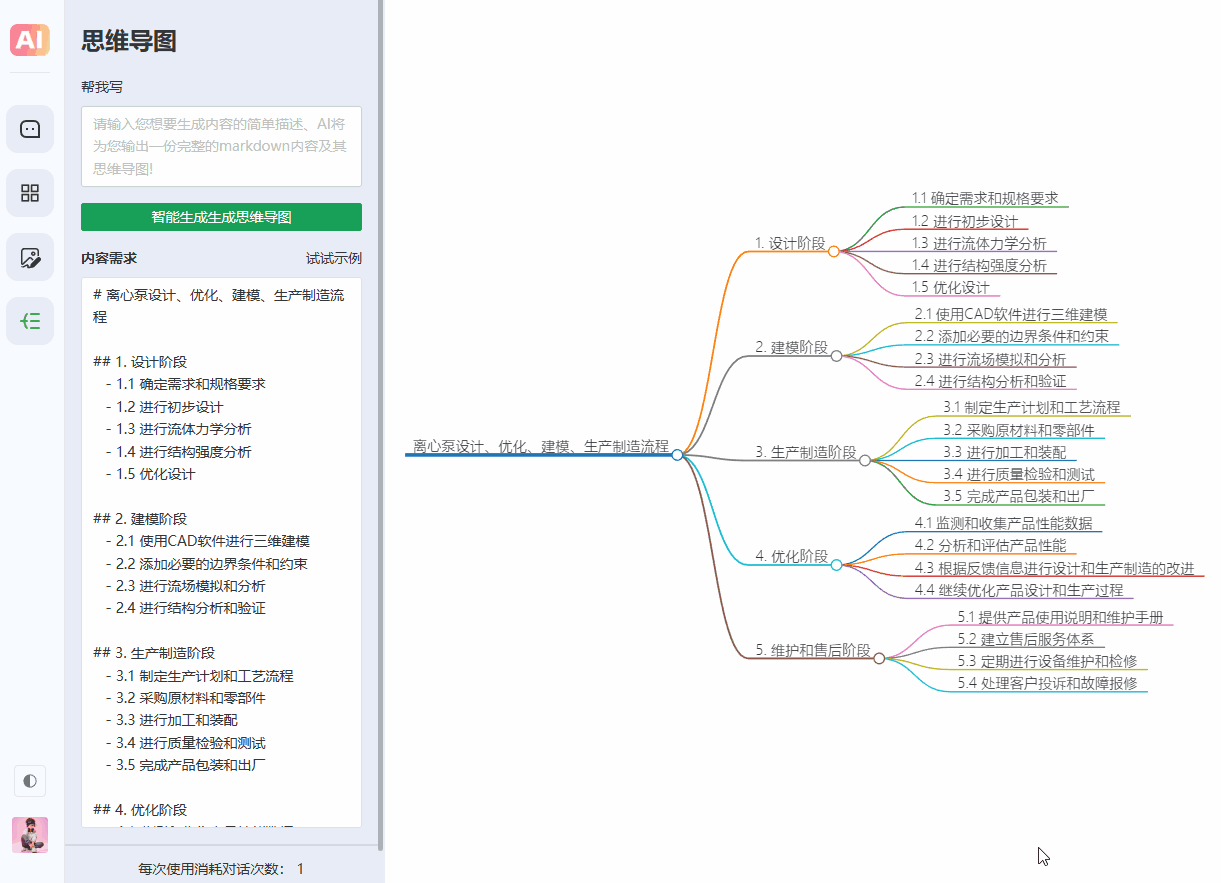Screen dimensions: 1221x883
Task: Click editor line - 2.1 使用CAD软件进行三维建模
Action: pos(207,541)
